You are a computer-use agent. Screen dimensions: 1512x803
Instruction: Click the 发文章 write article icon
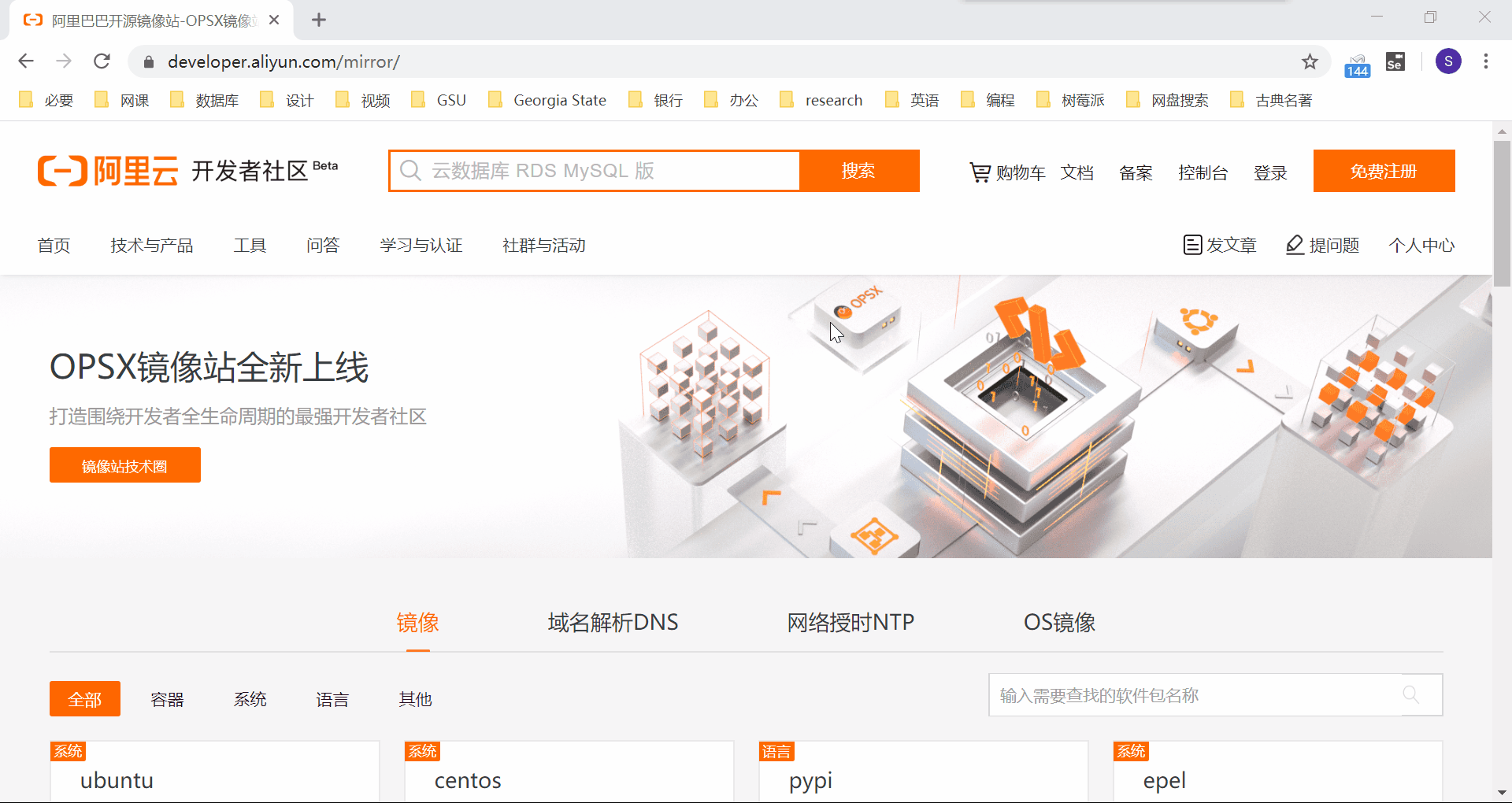point(1192,245)
